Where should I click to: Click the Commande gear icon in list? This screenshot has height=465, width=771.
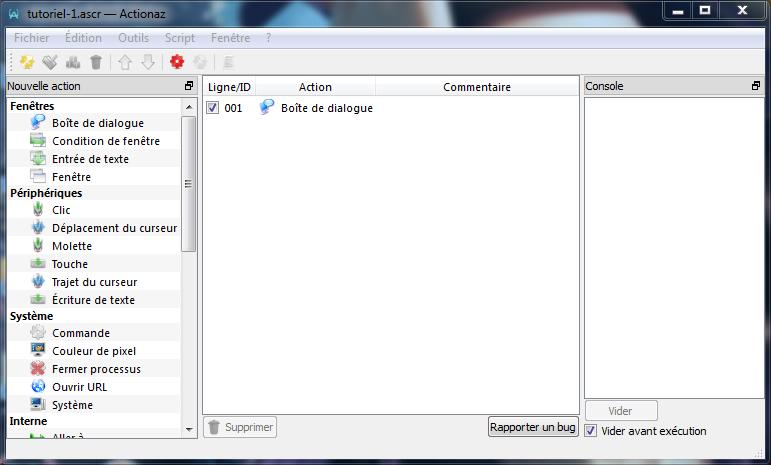pos(38,333)
